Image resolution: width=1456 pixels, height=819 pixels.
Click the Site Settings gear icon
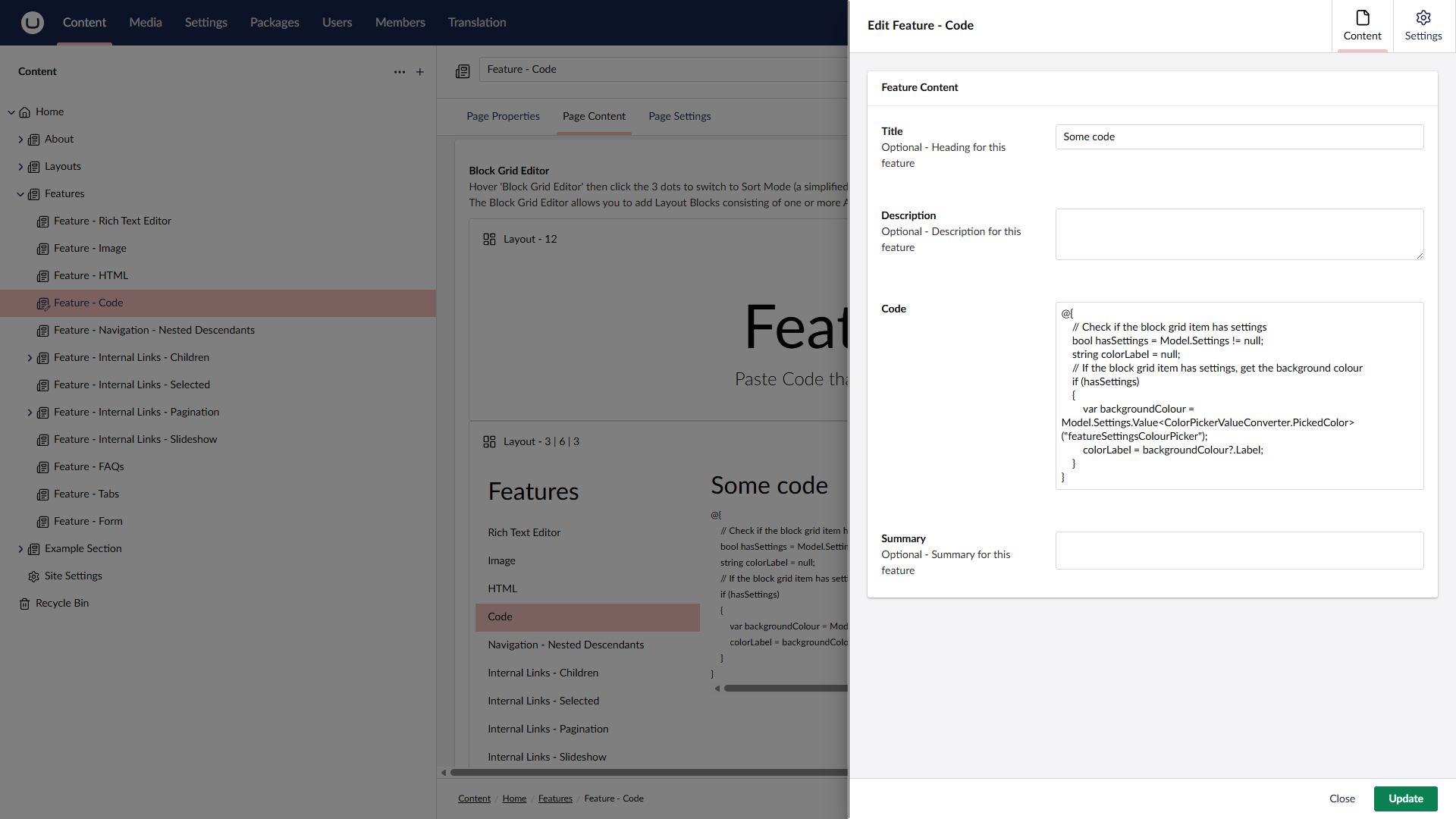coord(33,576)
